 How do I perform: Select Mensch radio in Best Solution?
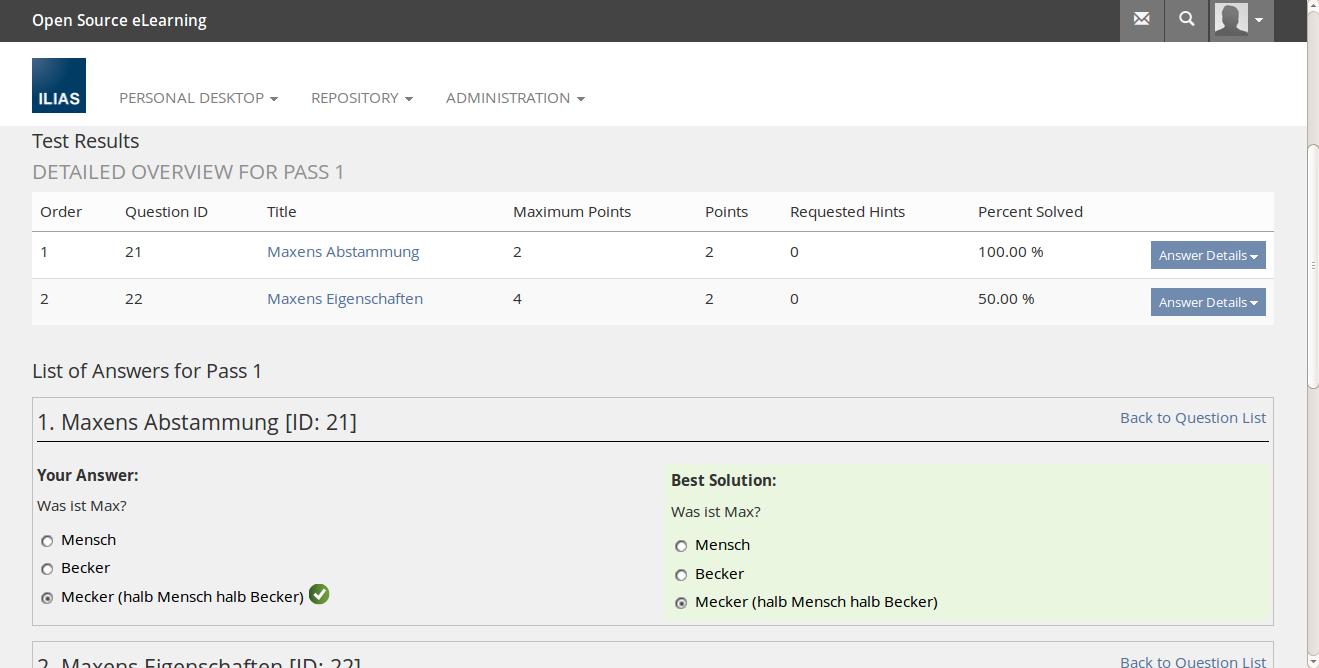click(x=681, y=546)
